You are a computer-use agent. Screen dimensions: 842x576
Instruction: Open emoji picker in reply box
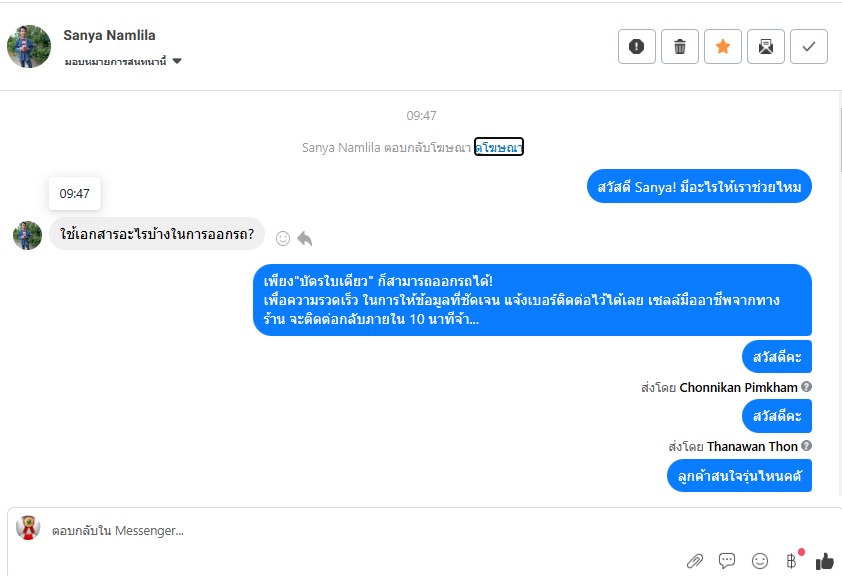point(759,561)
